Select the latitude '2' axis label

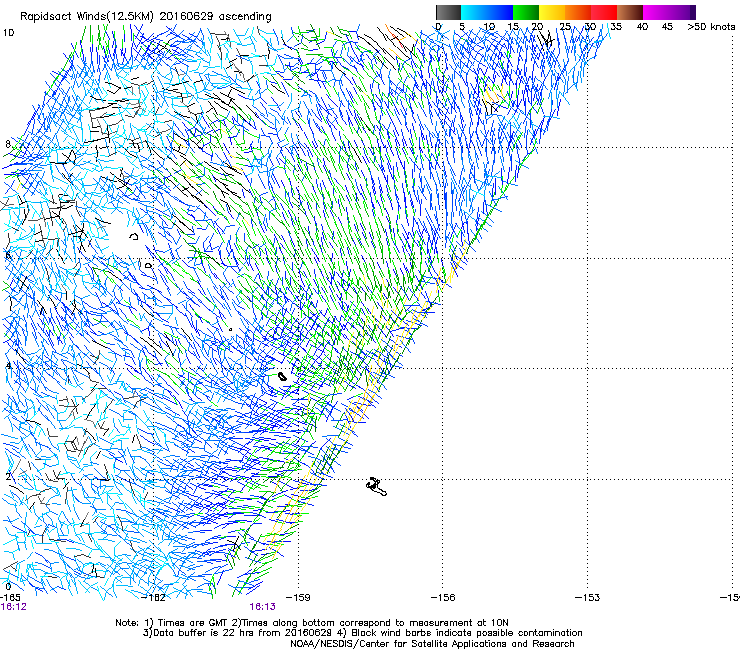click(8, 476)
